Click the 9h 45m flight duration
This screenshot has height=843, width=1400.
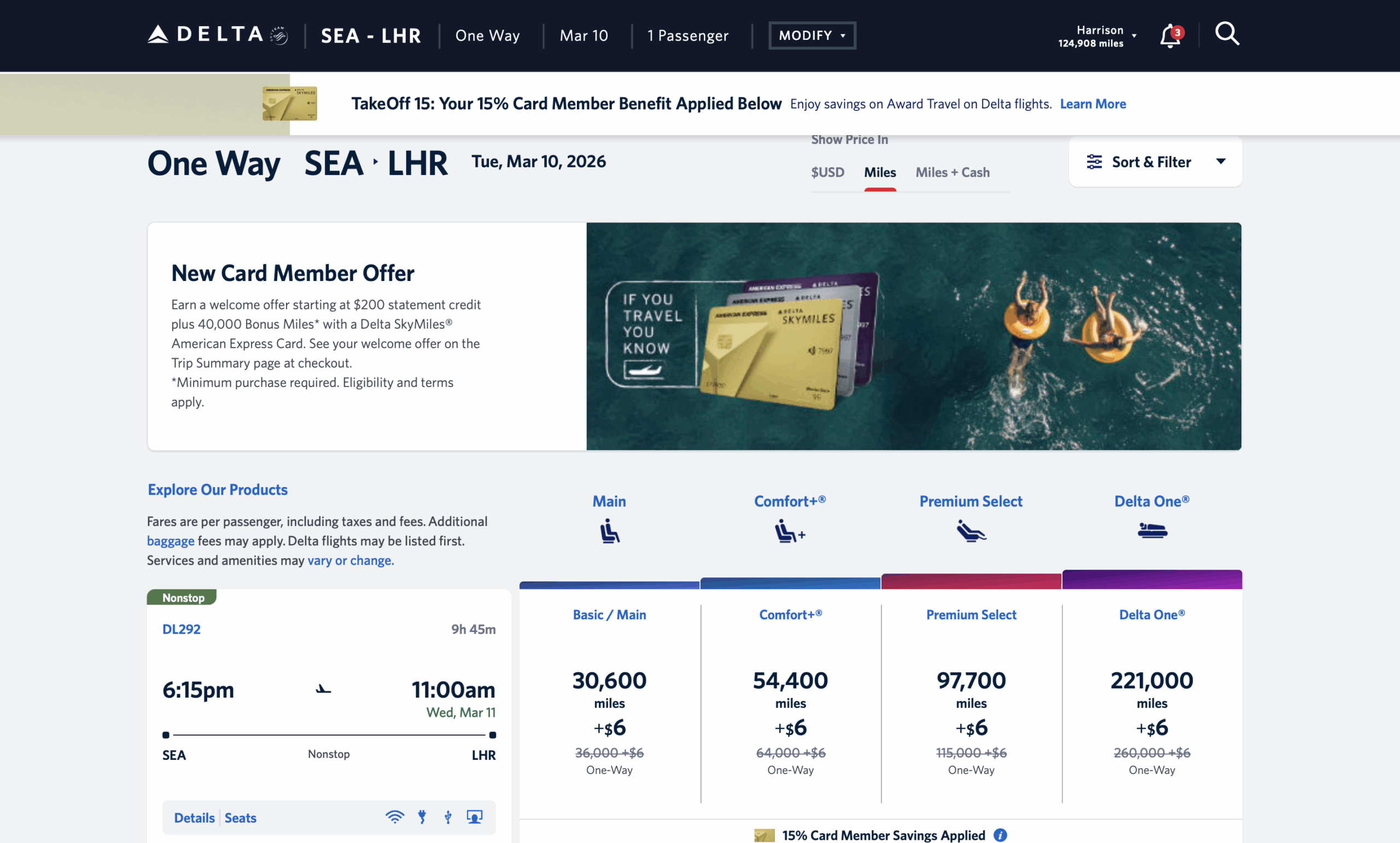[x=472, y=629]
